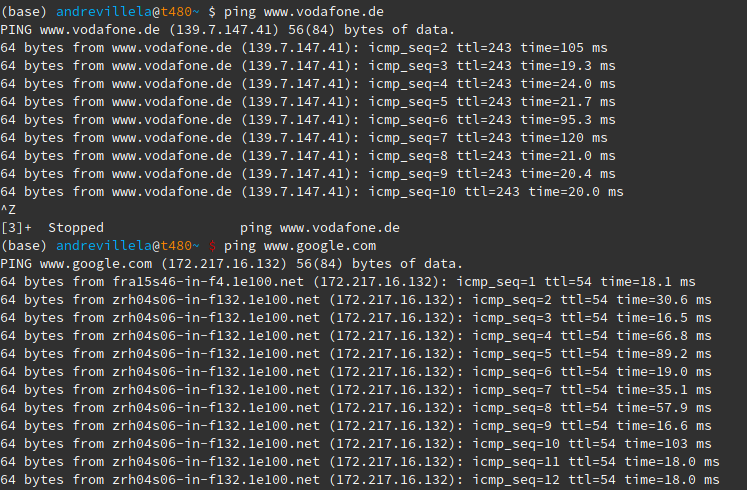Screen dimensions: 747x490
Task: Click the google line with time=89.2 ms
Action: (x=356, y=354)
